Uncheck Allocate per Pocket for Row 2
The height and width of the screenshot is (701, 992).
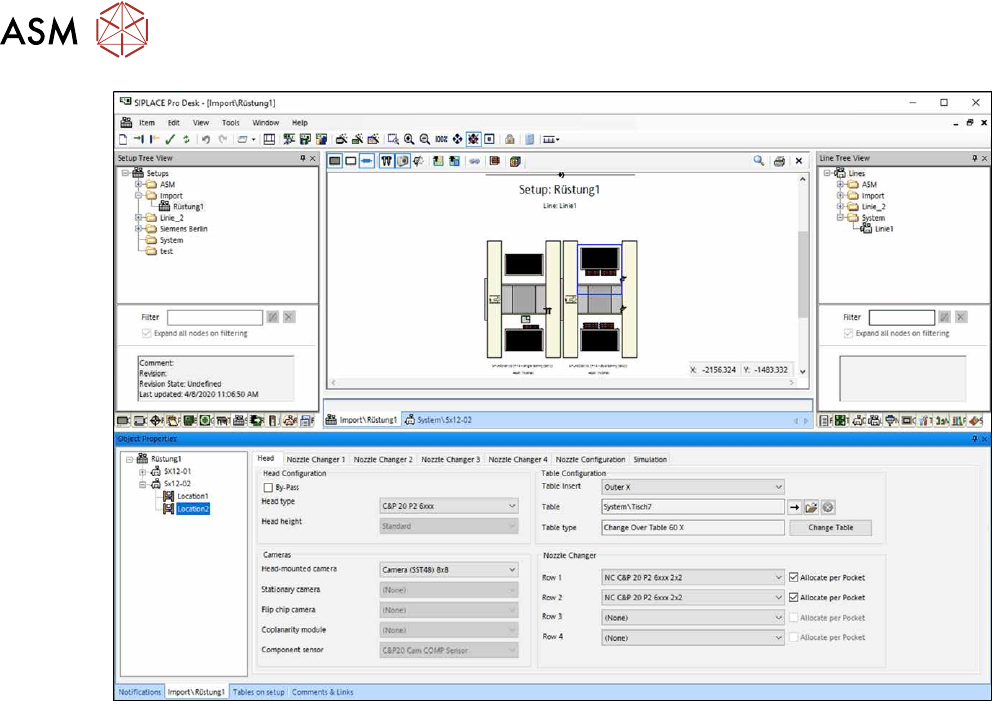(x=793, y=597)
